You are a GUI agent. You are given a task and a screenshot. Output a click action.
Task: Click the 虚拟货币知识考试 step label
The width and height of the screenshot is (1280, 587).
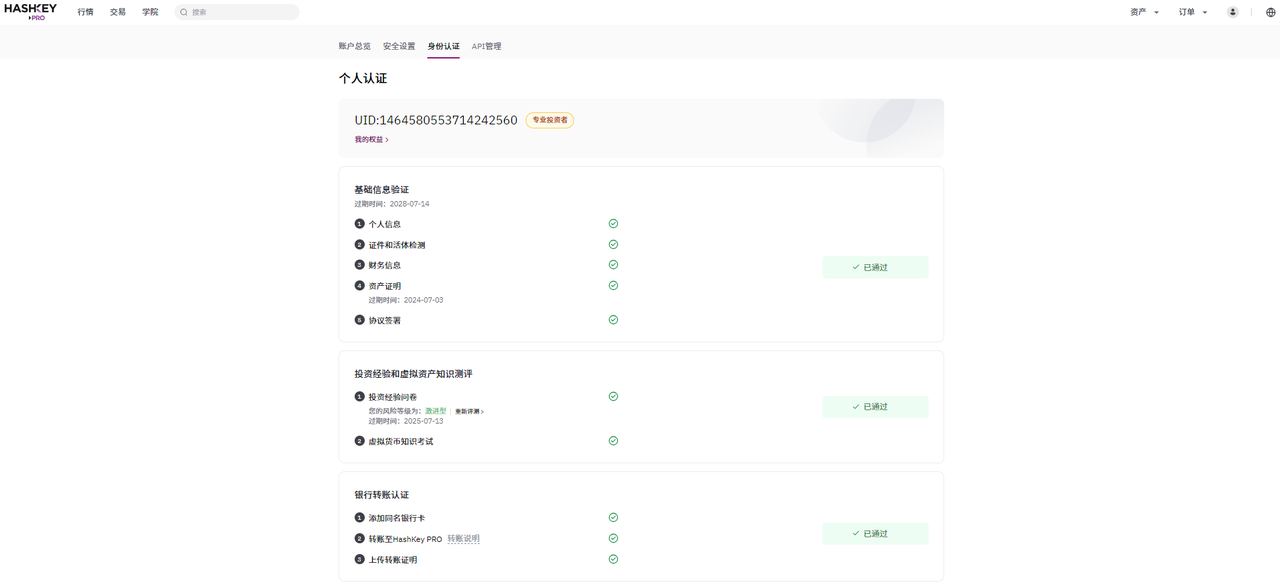[401, 442]
